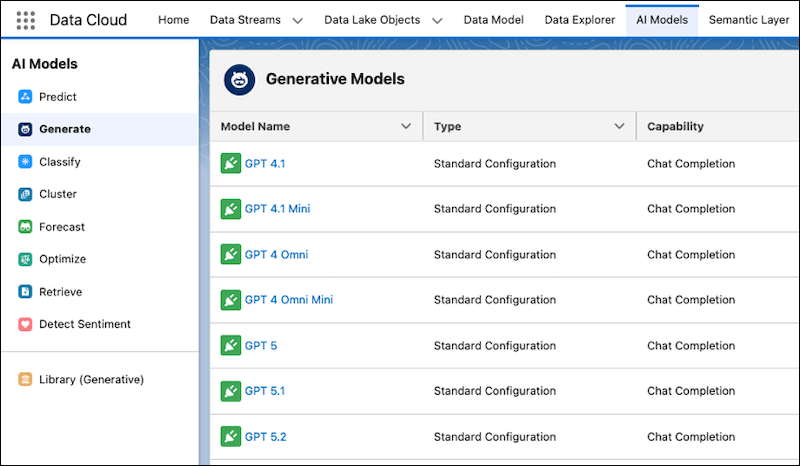
Task: Click the AI Models sidebar heading
Action: pyautogui.click(x=45, y=64)
